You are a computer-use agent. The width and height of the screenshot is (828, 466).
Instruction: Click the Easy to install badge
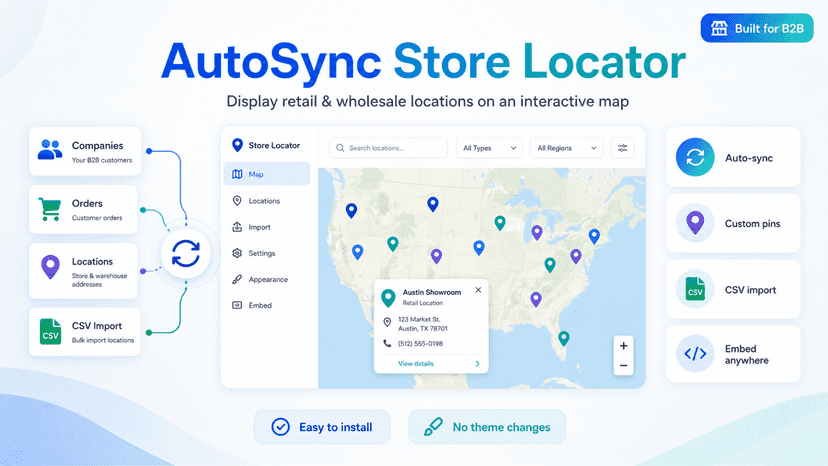coord(322,427)
